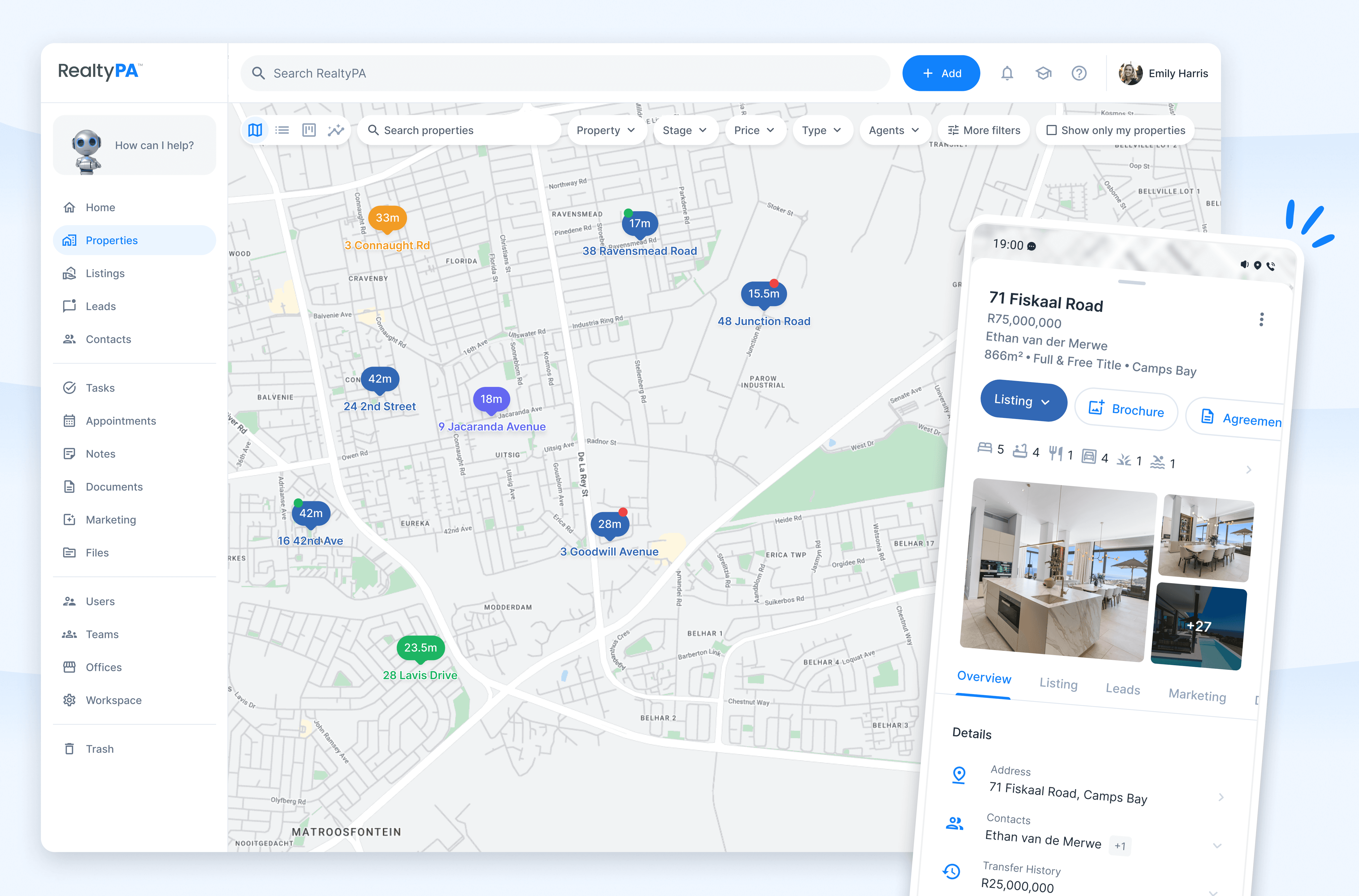Open the analytics chart view icon
This screenshot has width=1359, height=896.
click(336, 130)
